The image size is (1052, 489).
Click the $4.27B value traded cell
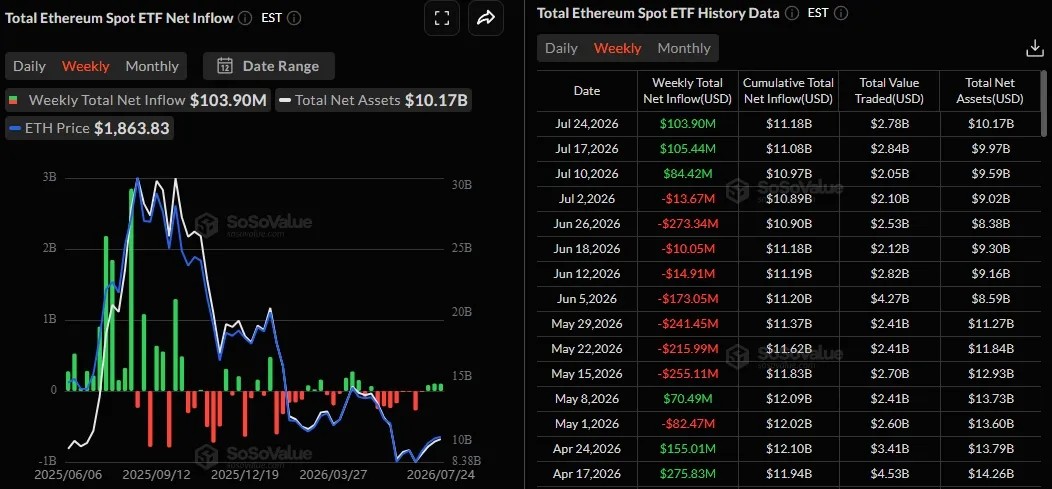pos(889,298)
